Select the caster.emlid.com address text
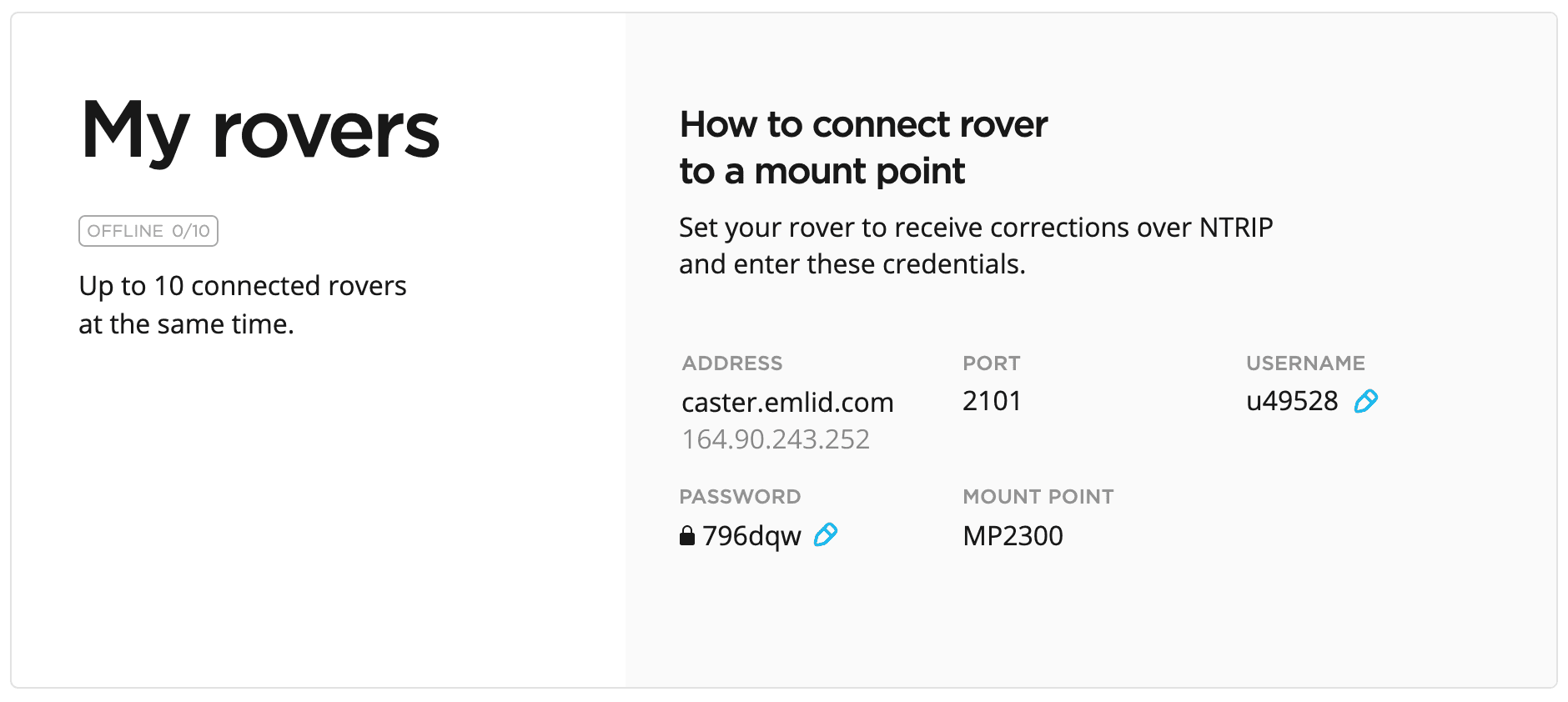The height and width of the screenshot is (702, 1568). point(787,403)
